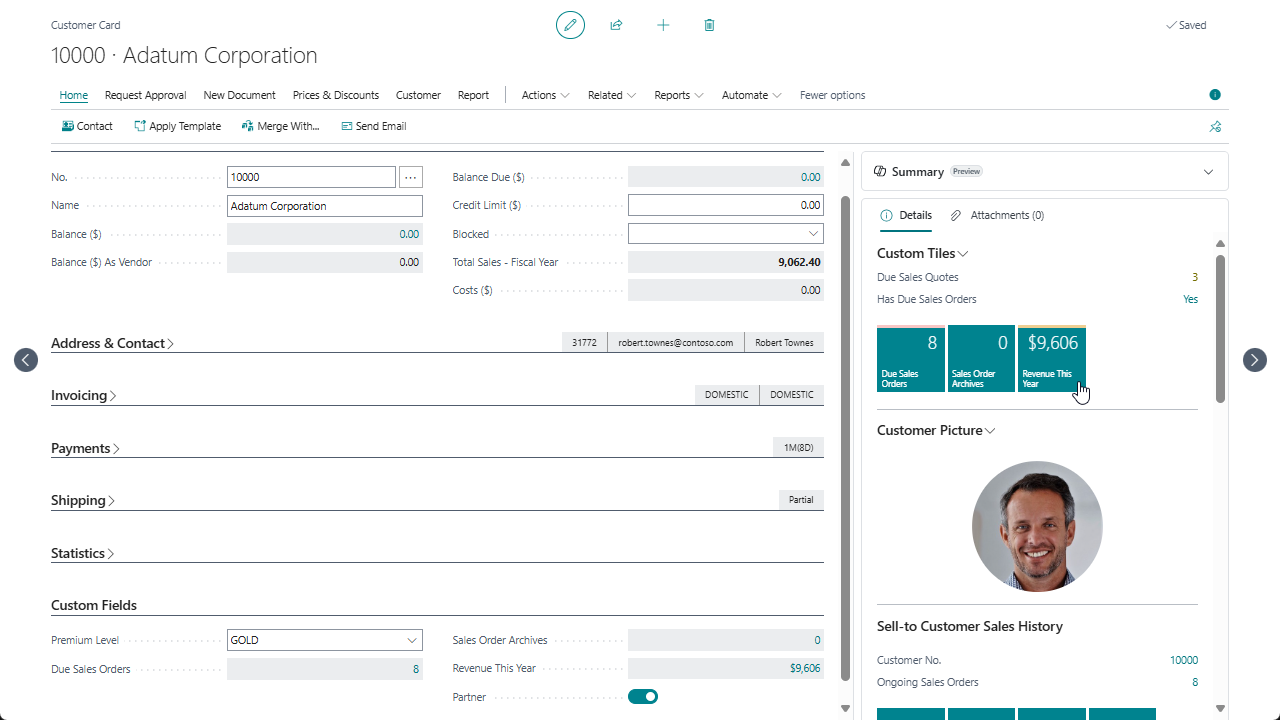Click the plus icon to create new
The height and width of the screenshot is (720, 1280).
point(663,25)
